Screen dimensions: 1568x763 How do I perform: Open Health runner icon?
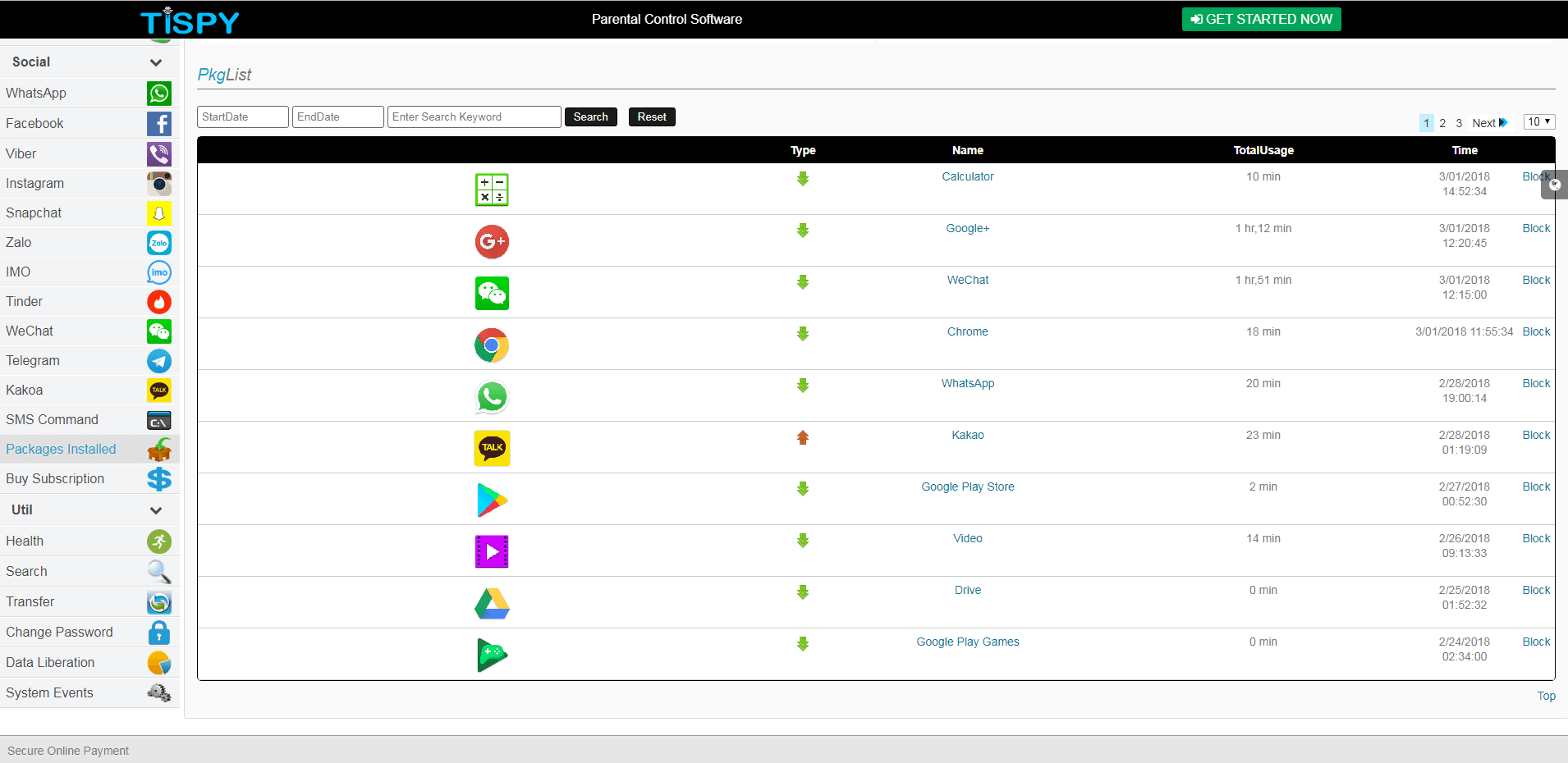[x=159, y=541]
